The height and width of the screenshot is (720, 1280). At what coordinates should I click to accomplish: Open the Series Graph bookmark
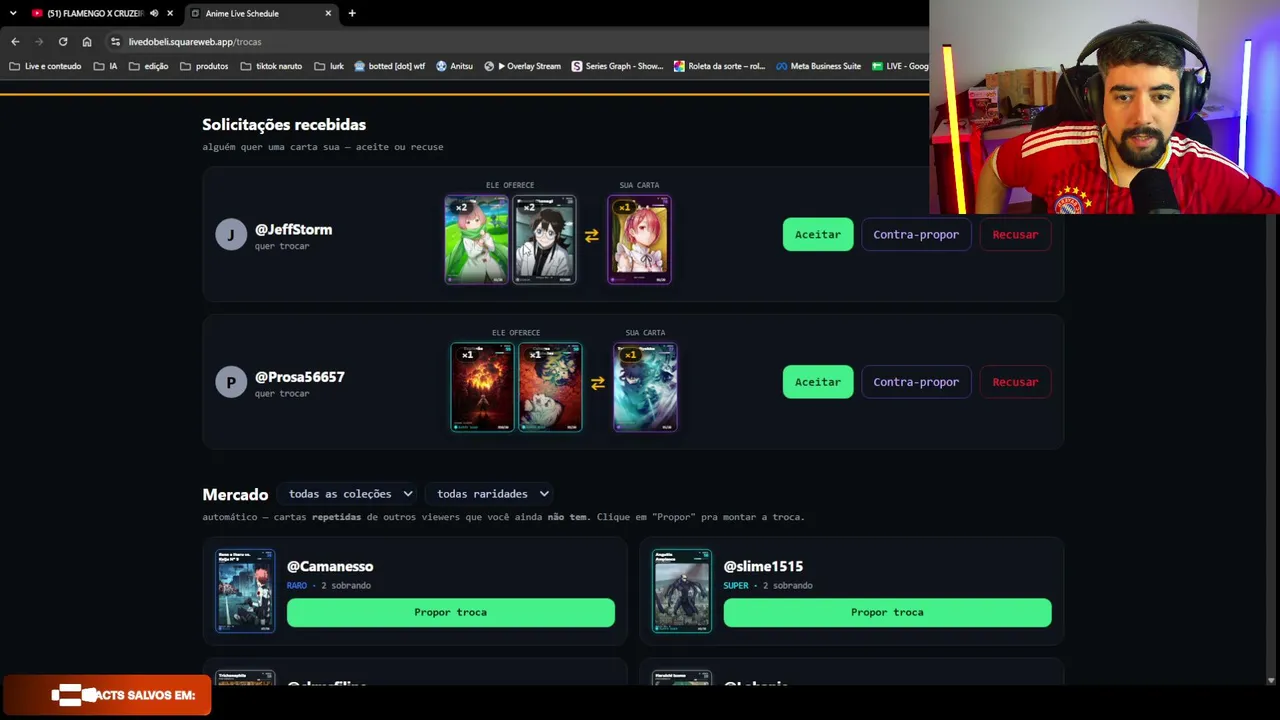click(617, 66)
